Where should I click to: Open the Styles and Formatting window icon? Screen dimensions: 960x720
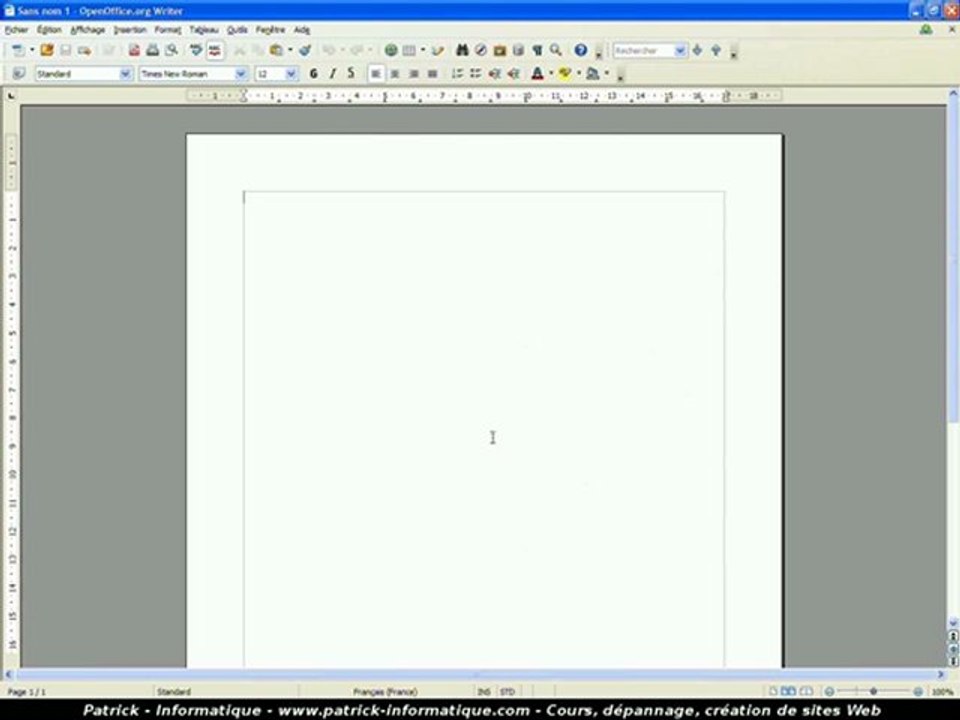click(x=18, y=74)
